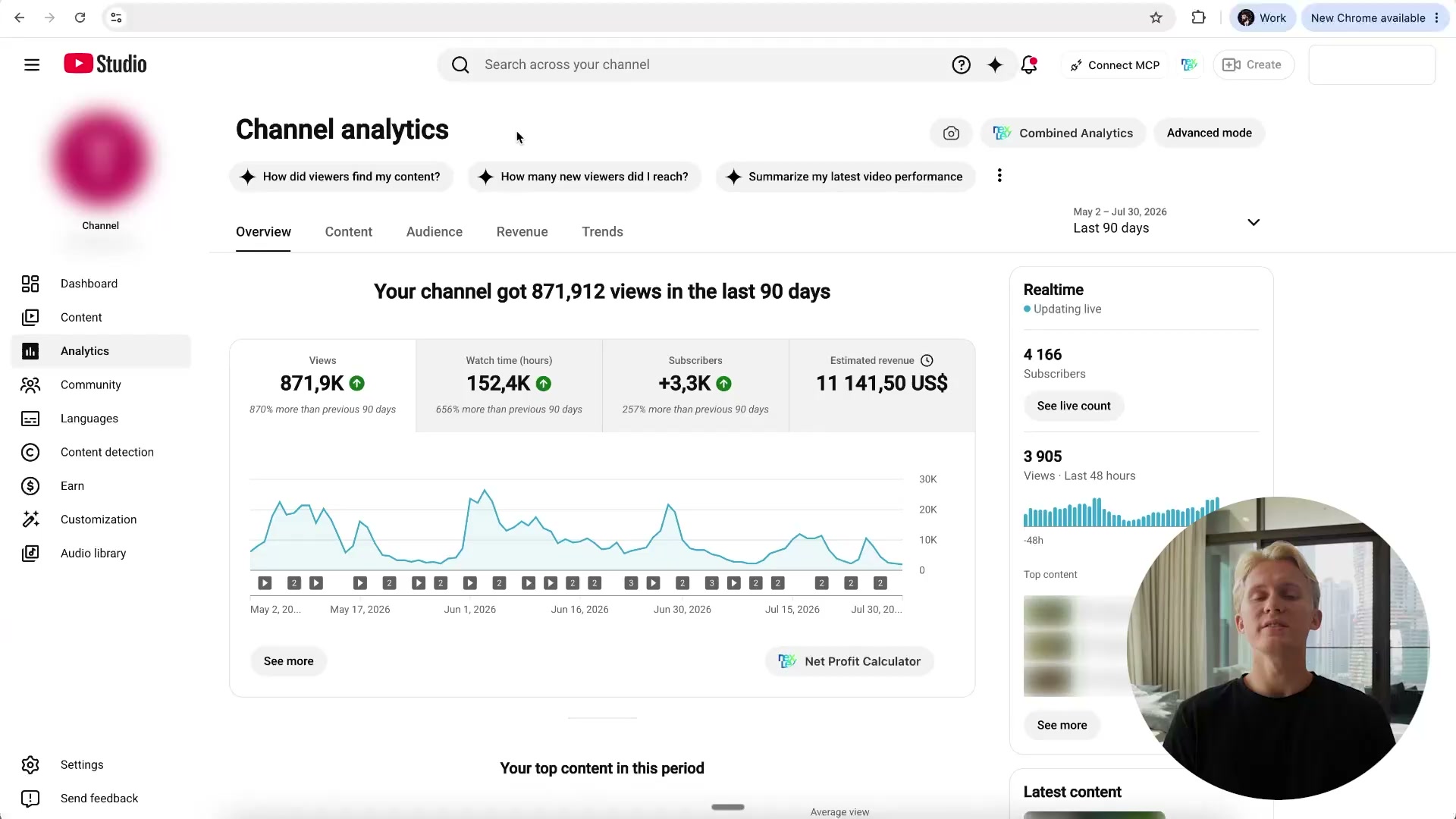Click the browser extensions puzzle icon
The image size is (1456, 819).
(1198, 17)
